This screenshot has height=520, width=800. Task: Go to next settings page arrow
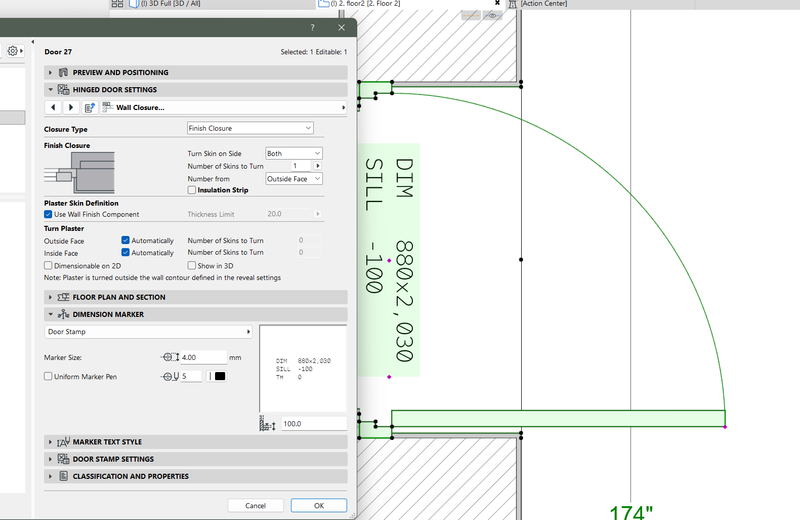pyautogui.click(x=71, y=107)
